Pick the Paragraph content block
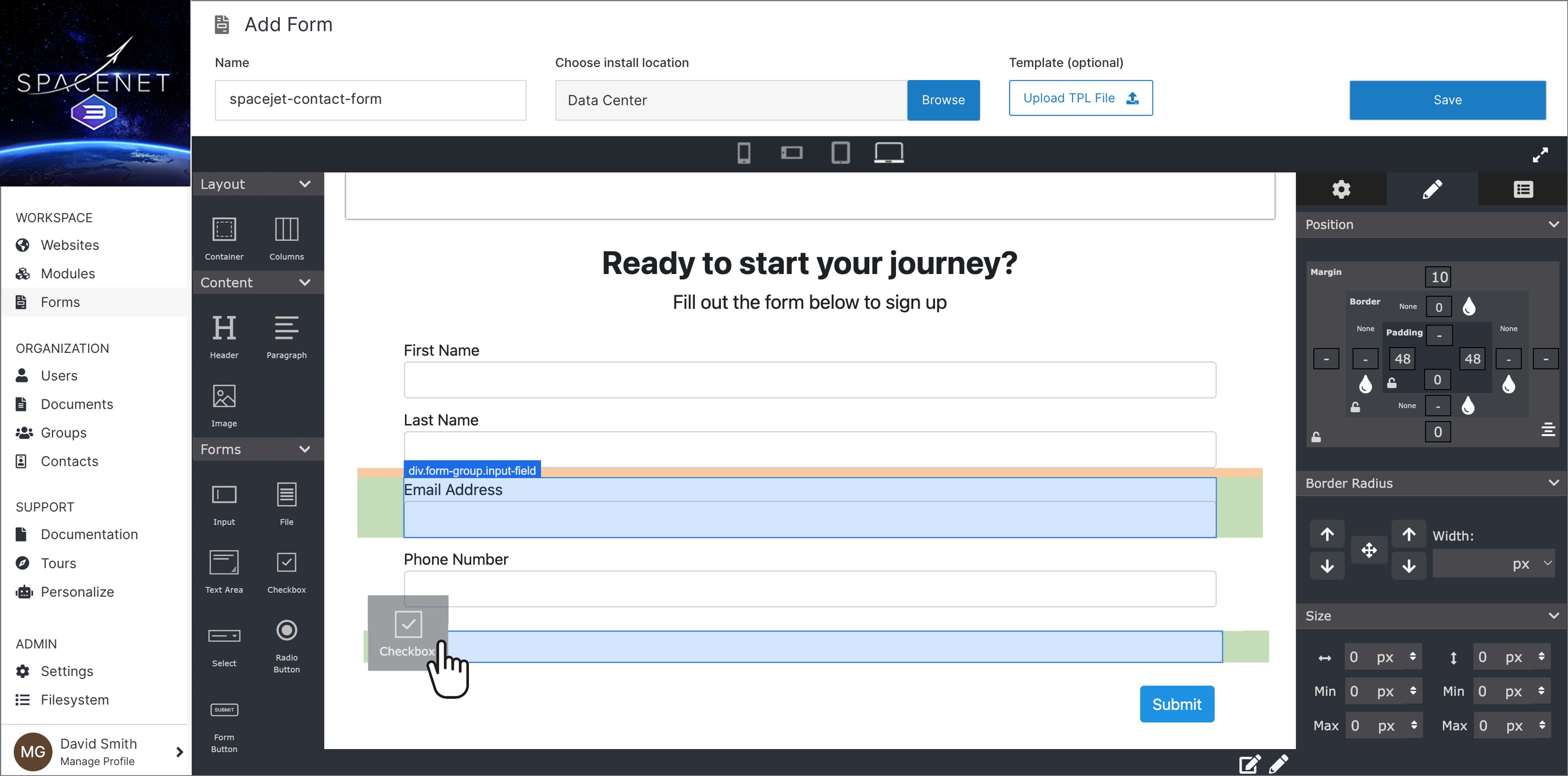Image resolution: width=1568 pixels, height=776 pixels. [x=286, y=337]
